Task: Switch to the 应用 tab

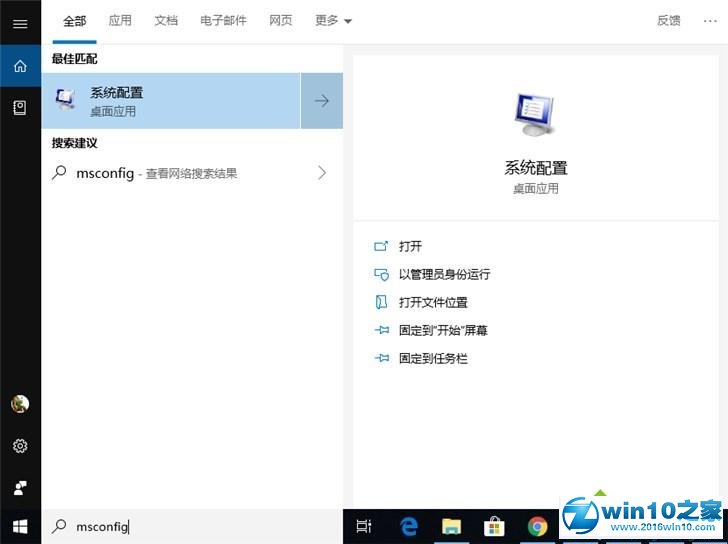Action: point(120,20)
